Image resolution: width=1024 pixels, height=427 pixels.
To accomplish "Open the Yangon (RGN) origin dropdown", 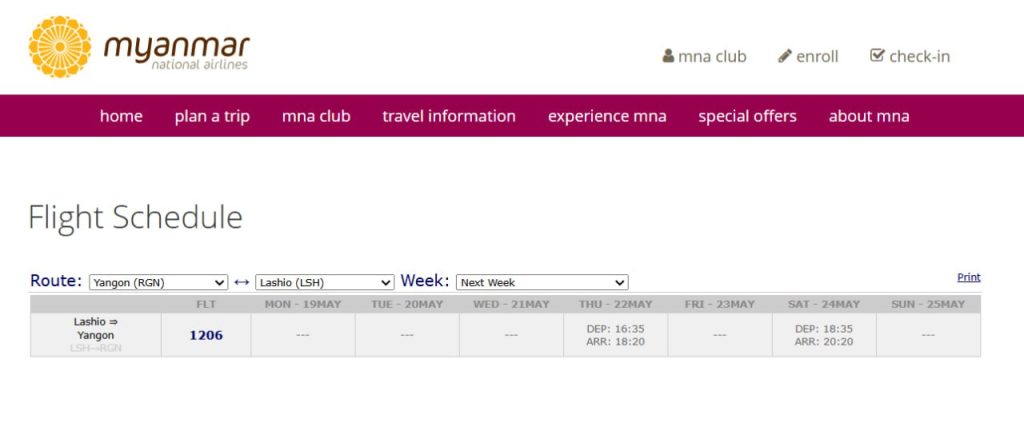I will pos(159,283).
